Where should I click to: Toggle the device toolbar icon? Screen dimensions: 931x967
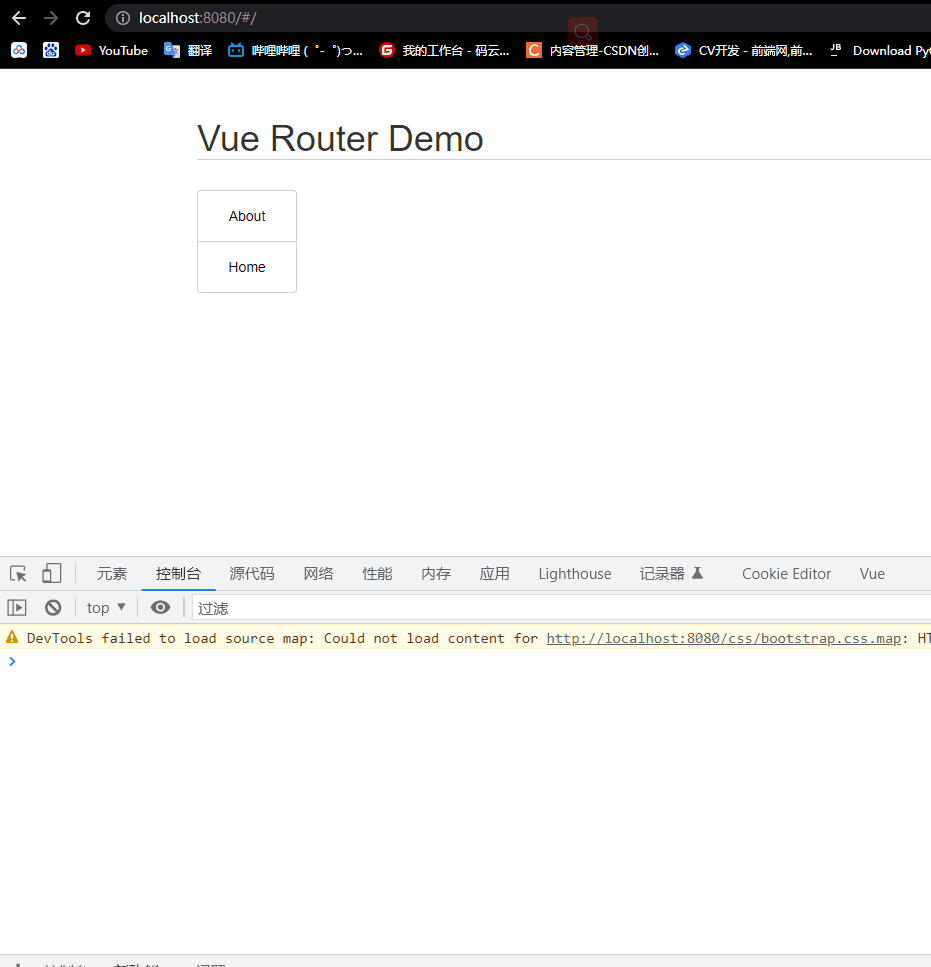[52, 574]
